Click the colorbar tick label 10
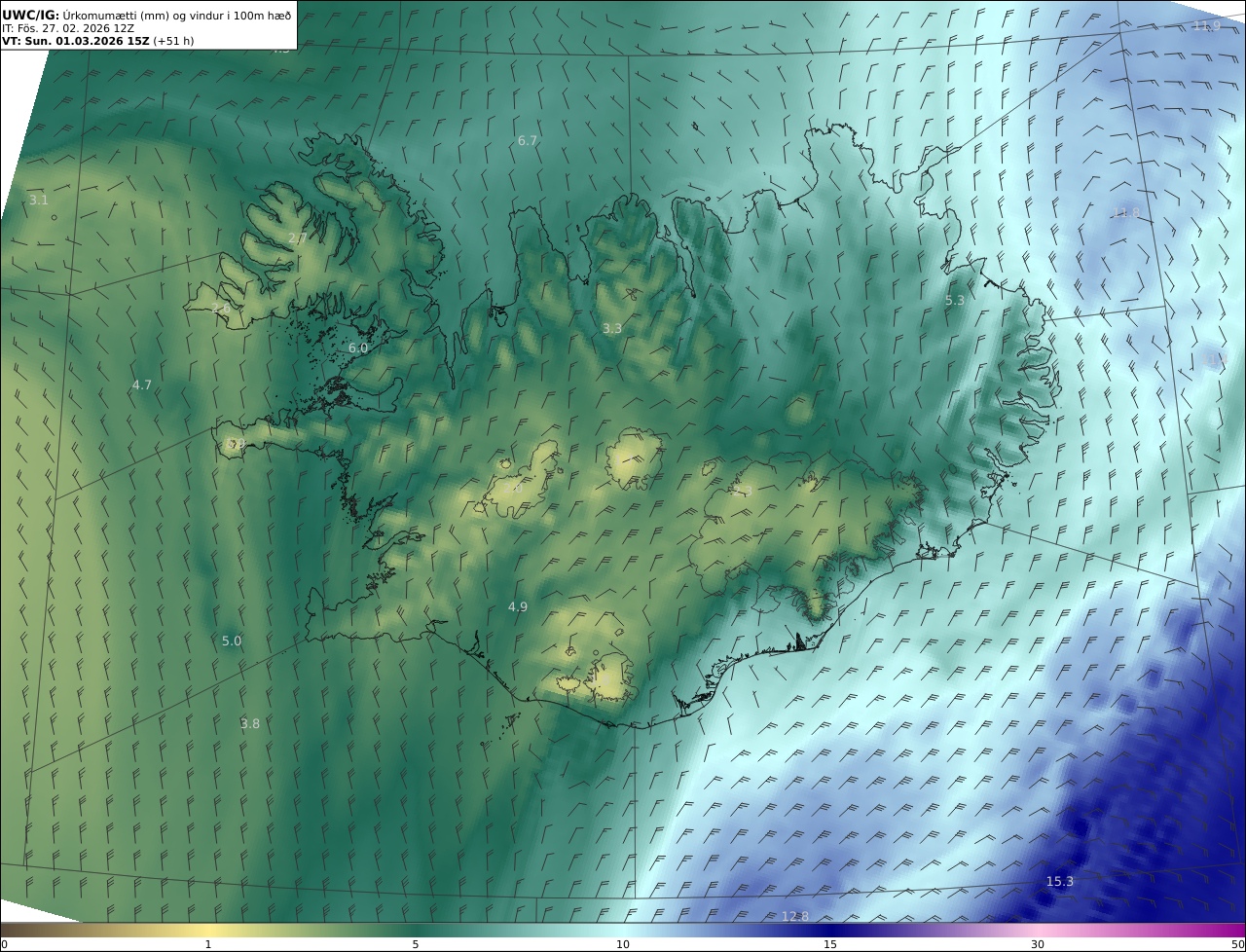The image size is (1246, 952). [623, 944]
